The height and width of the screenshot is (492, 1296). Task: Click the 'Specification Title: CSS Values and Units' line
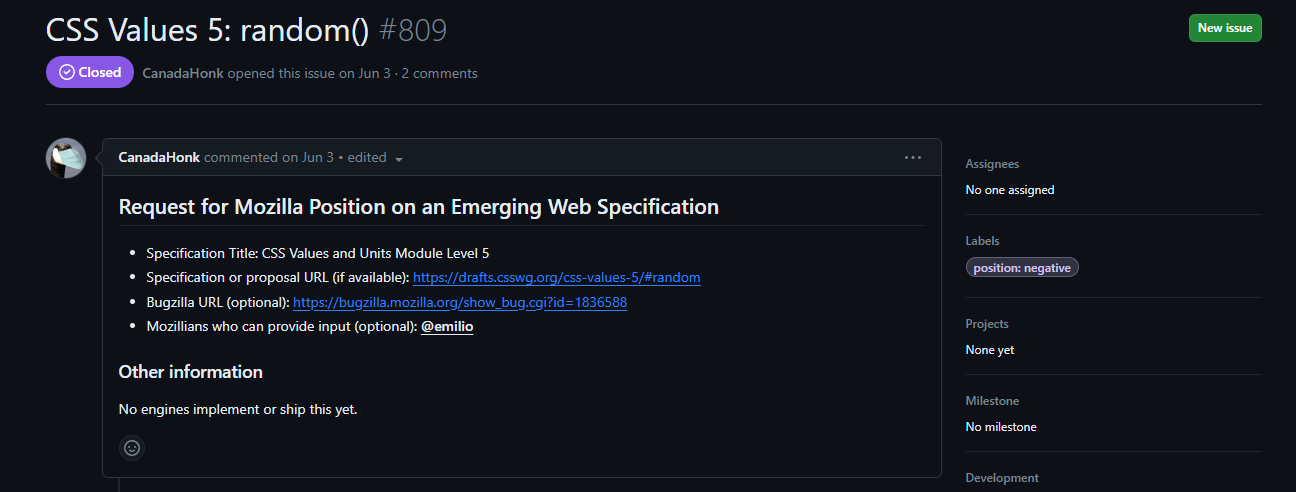[318, 253]
